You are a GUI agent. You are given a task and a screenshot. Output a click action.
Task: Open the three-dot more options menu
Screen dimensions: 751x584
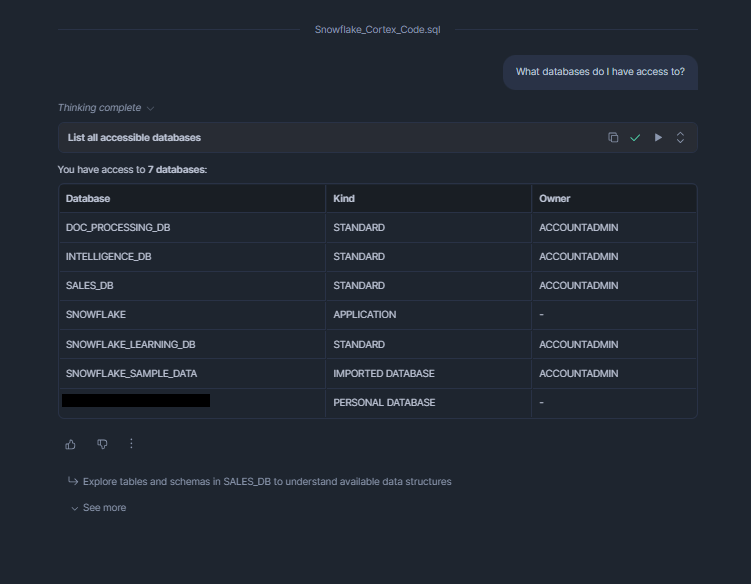point(131,444)
